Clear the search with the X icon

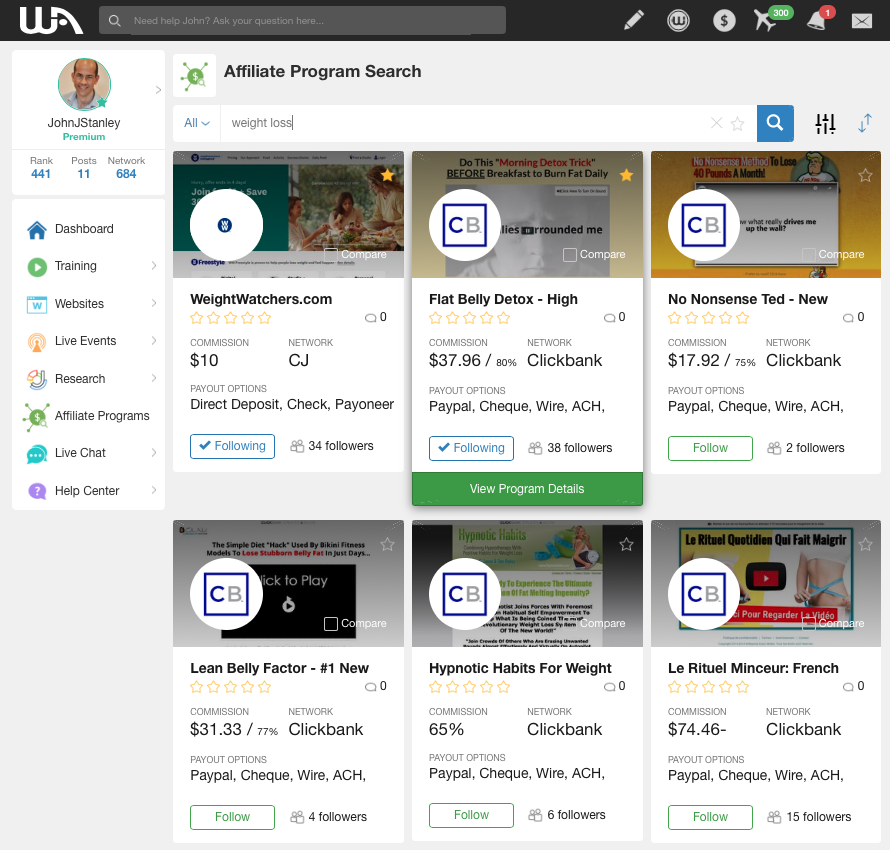[x=716, y=123]
